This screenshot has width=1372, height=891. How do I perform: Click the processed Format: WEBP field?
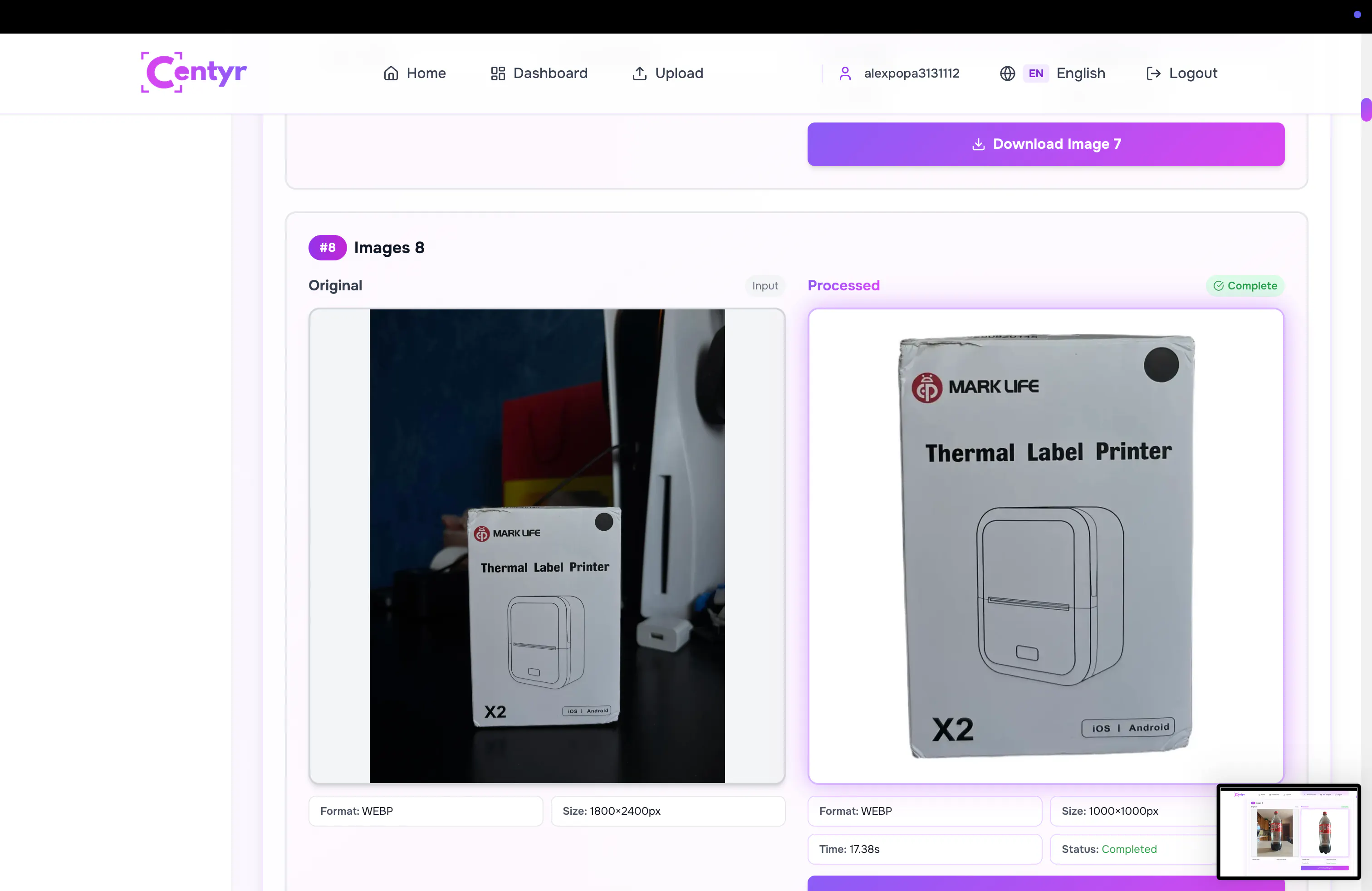925,812
